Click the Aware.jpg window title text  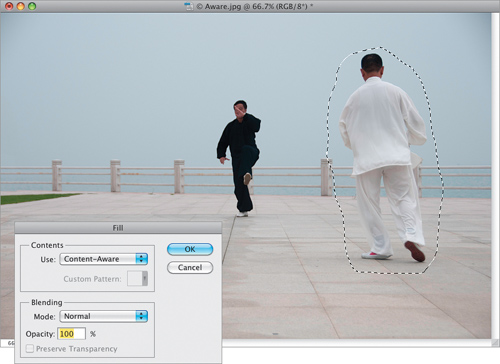(255, 6)
